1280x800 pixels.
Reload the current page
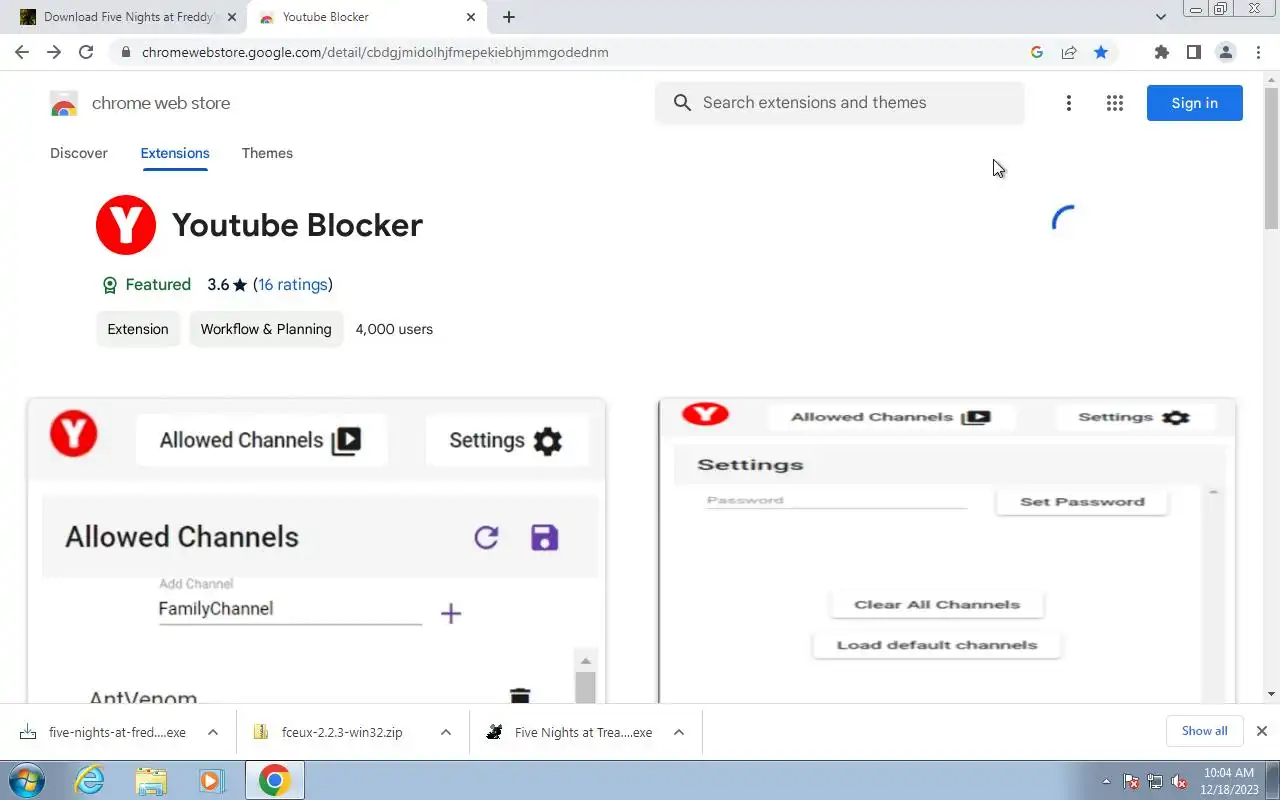[x=86, y=52]
